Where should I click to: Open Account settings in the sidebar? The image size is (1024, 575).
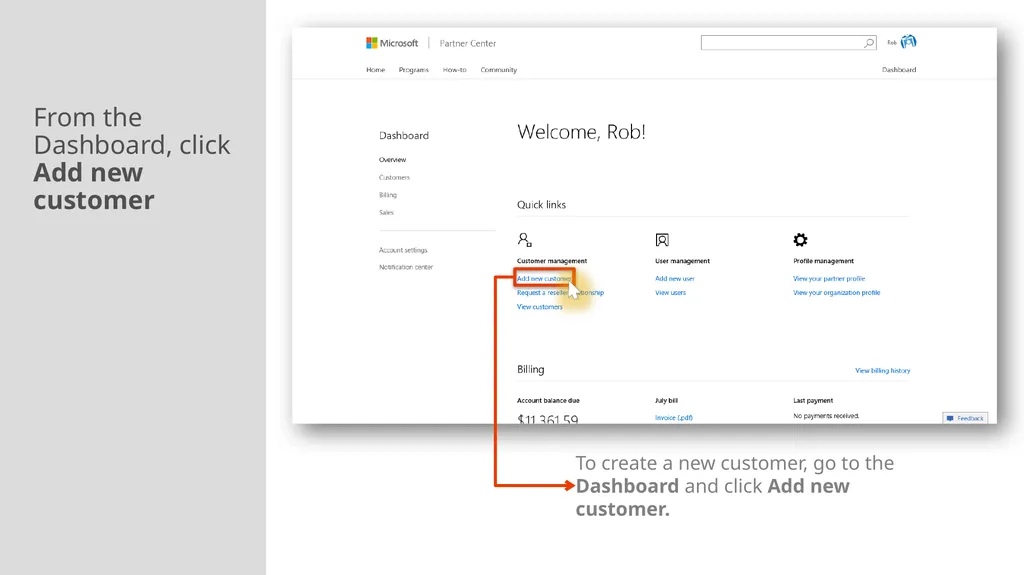[403, 250]
